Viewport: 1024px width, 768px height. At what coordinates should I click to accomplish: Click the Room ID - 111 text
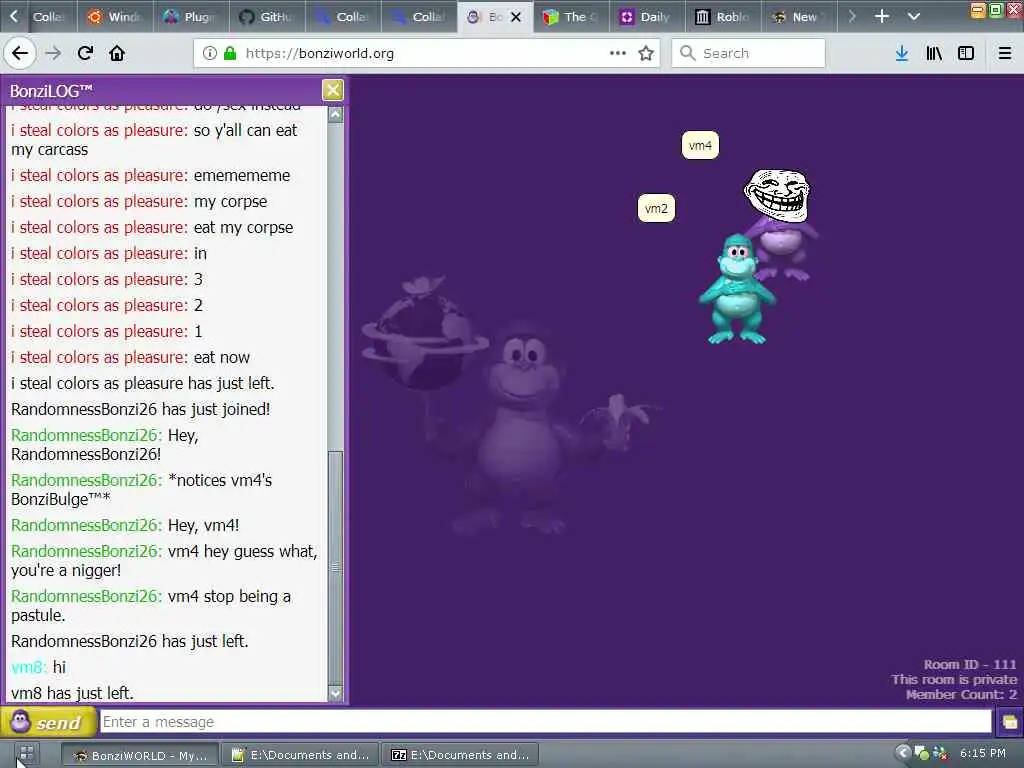pyautogui.click(x=970, y=665)
